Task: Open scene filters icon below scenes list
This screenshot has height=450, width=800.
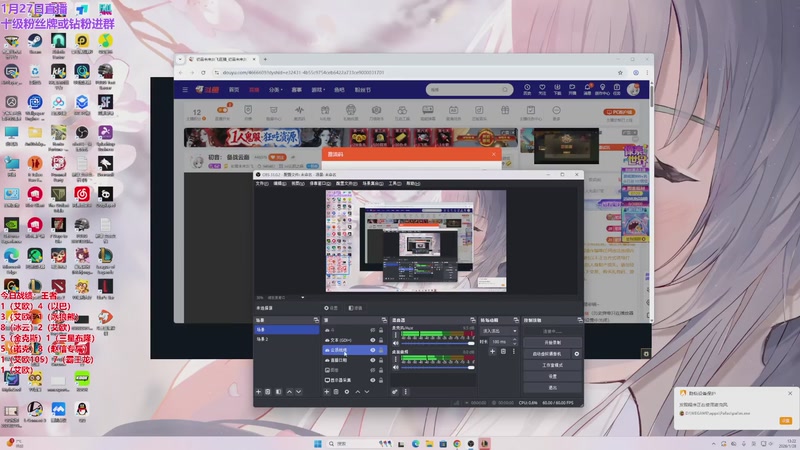Action: [279, 392]
